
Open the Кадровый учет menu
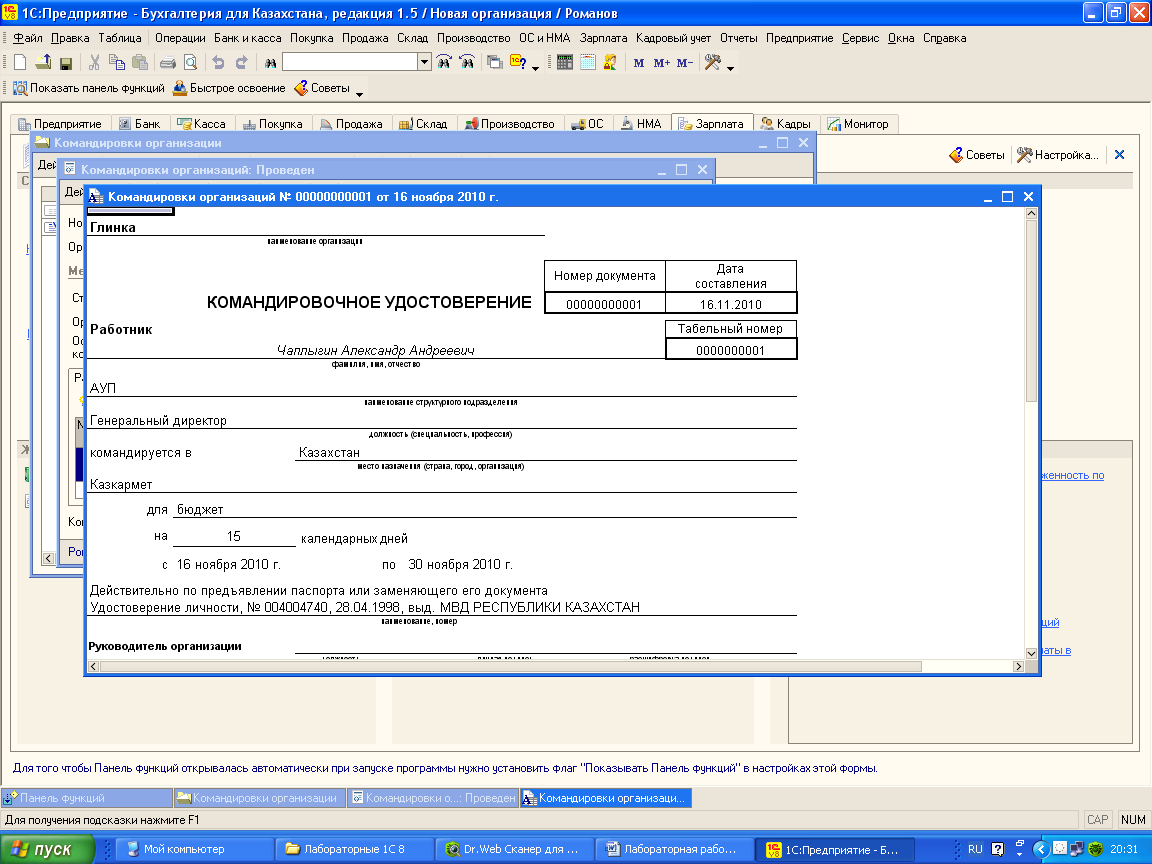[674, 38]
